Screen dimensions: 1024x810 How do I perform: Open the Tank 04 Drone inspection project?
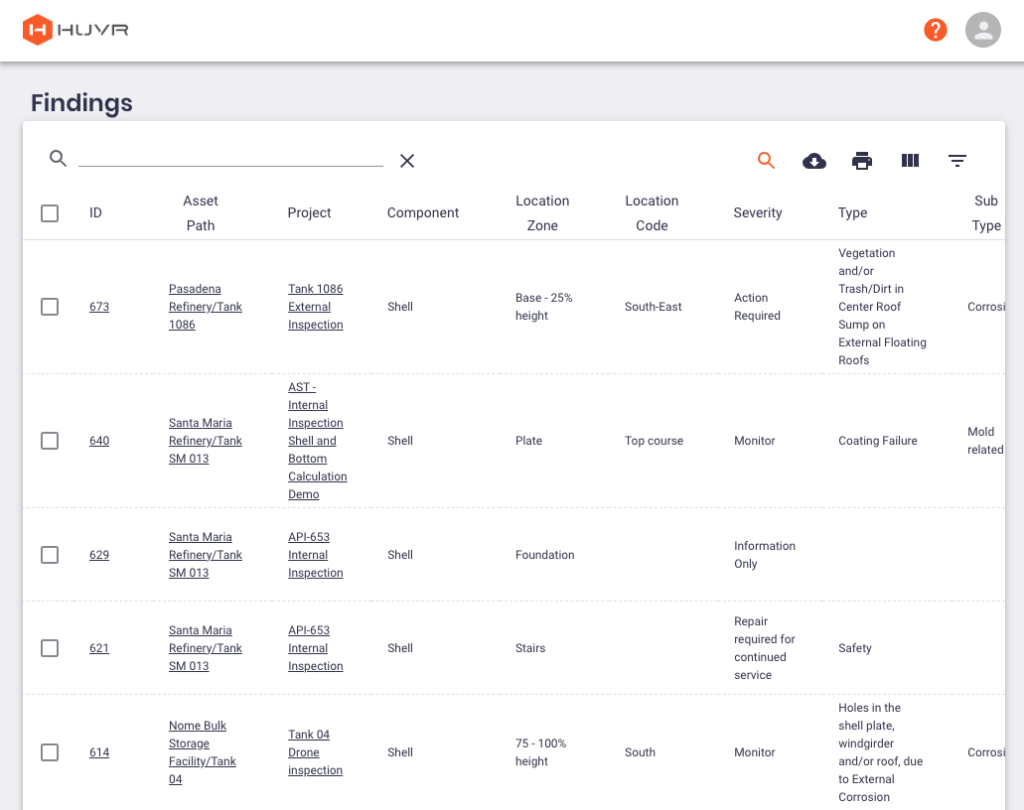pyautogui.click(x=315, y=752)
